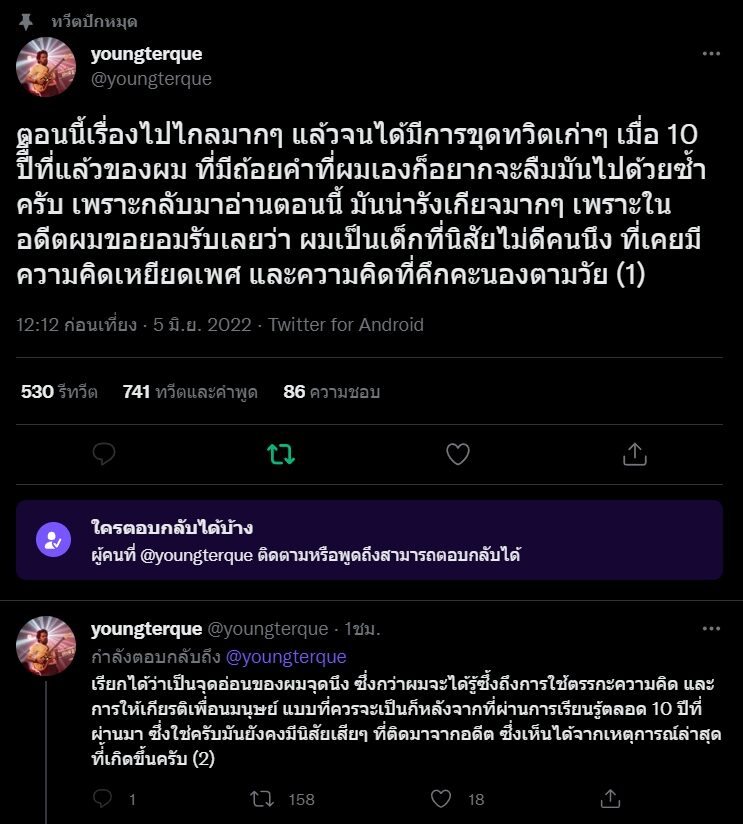Reply to the second tweet with comment icon
The width and height of the screenshot is (743, 824).
coord(102,799)
